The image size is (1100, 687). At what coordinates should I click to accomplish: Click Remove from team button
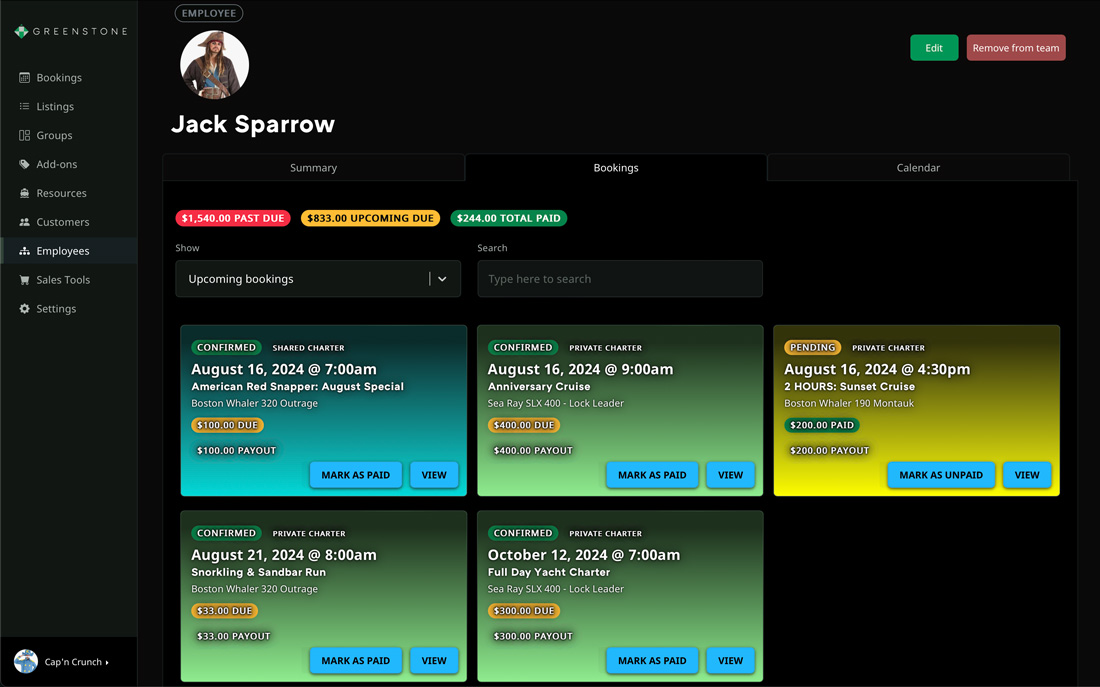[x=1015, y=48]
